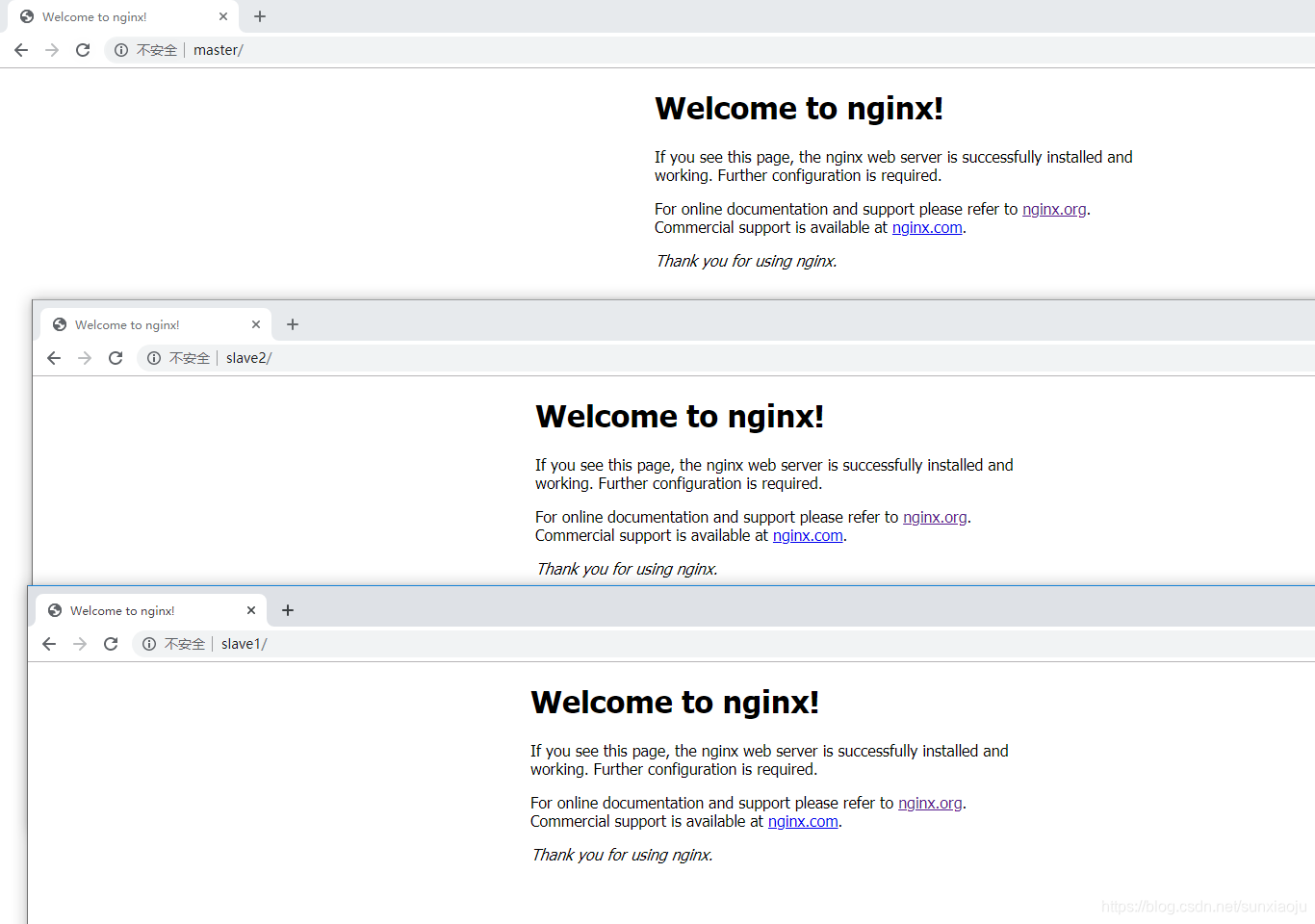Screen dimensions: 1315x924
Task: Click globe favicon on slave1 window tab
Action: point(55,610)
